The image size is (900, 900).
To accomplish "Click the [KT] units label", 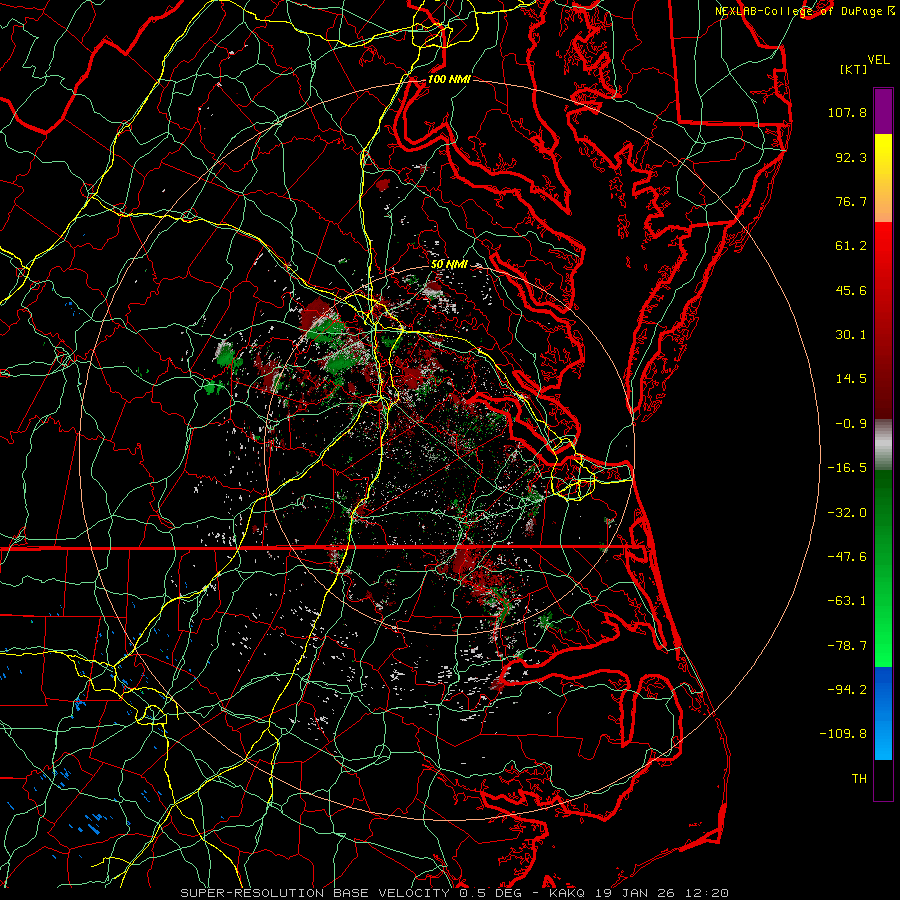I will tap(854, 69).
